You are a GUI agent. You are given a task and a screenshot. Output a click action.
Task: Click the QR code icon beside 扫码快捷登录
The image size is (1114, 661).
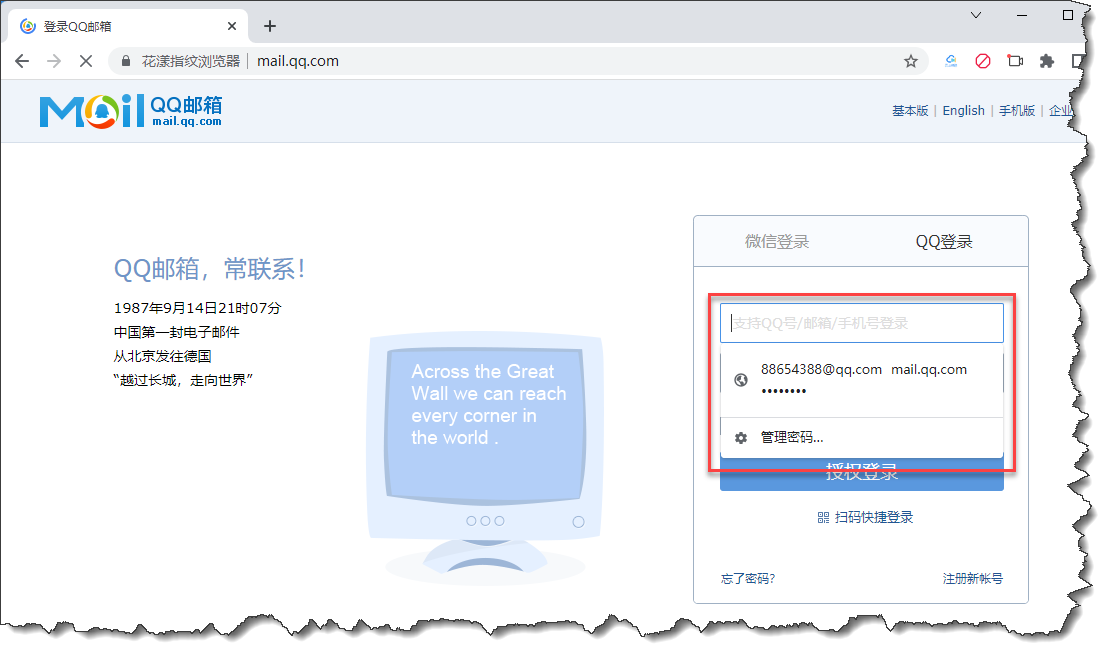click(823, 517)
